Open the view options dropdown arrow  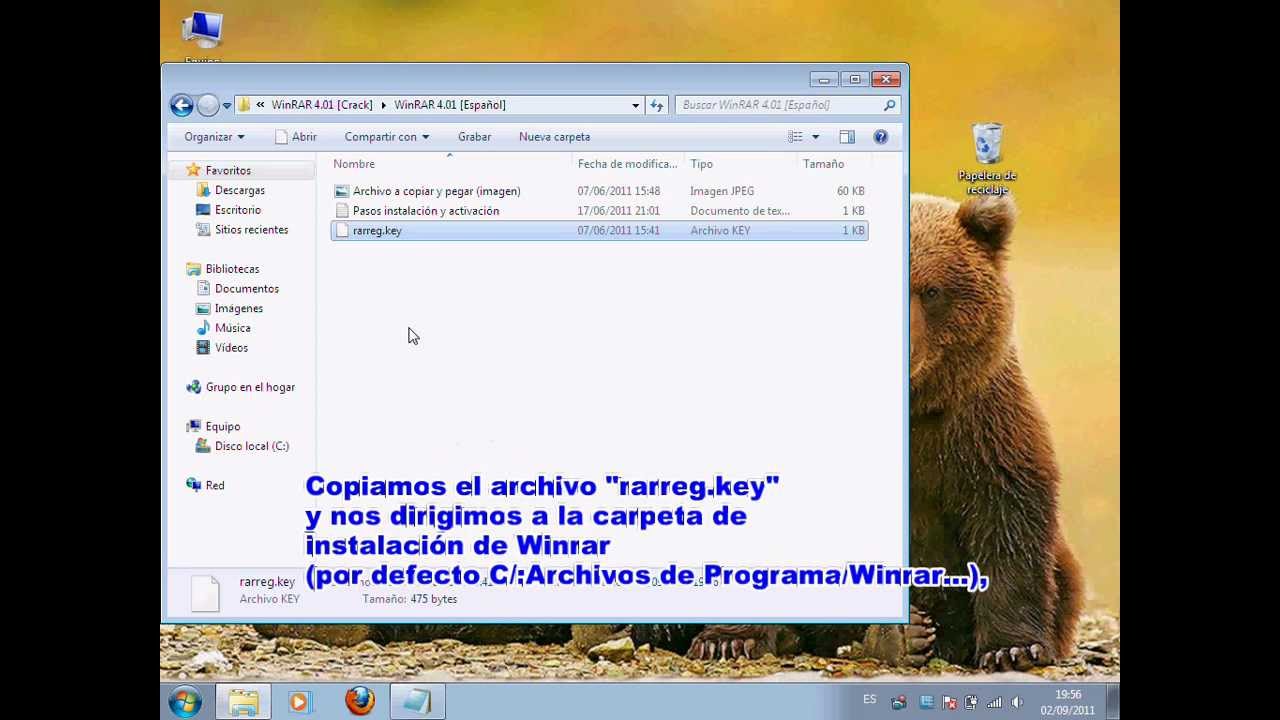point(815,137)
